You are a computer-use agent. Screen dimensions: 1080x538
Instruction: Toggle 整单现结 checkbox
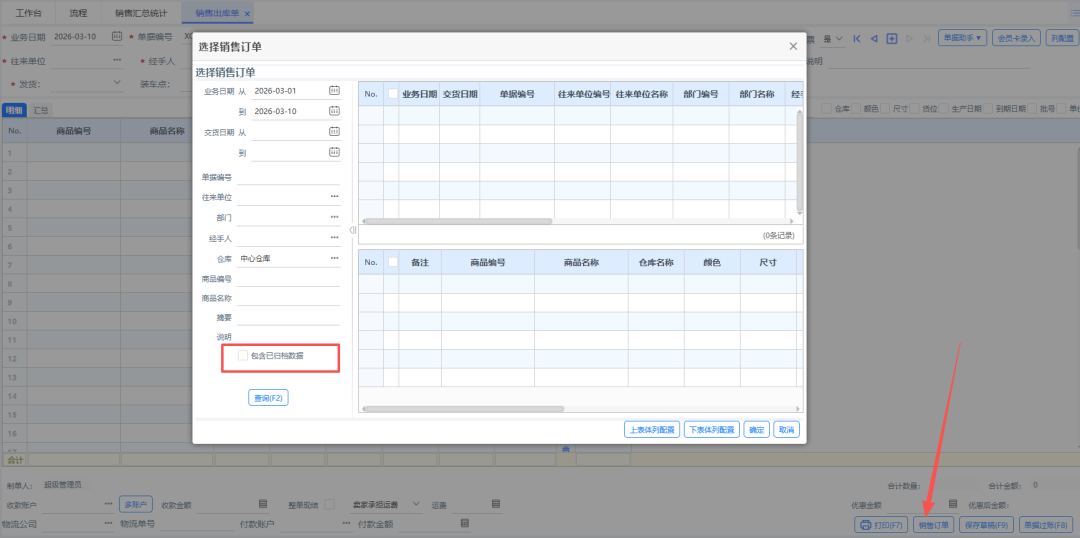(329, 504)
